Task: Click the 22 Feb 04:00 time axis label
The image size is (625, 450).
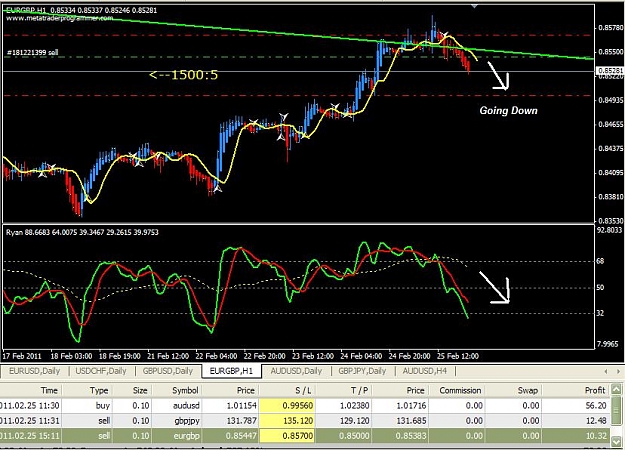Action: [x=216, y=356]
